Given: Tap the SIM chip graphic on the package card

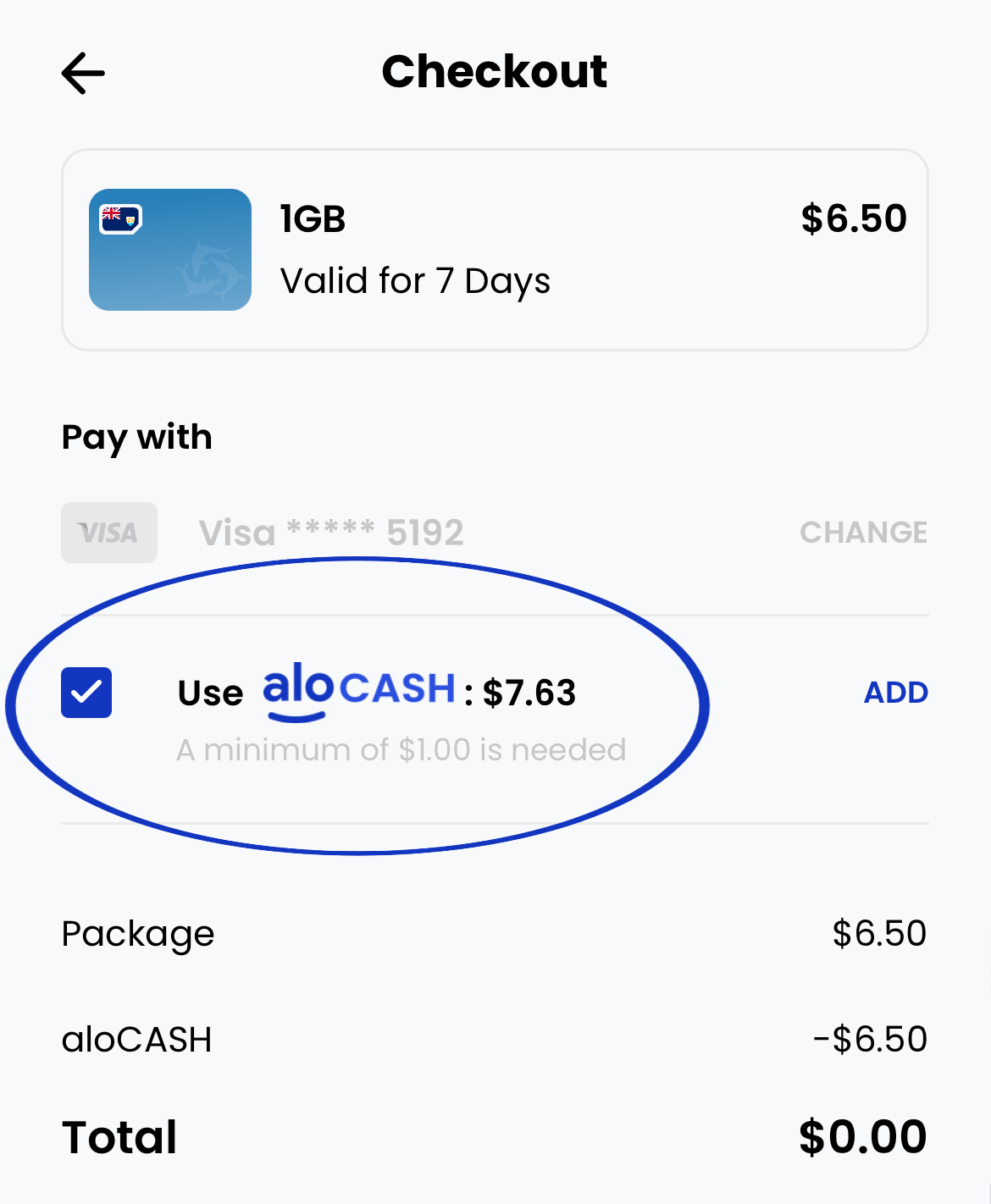Looking at the screenshot, I should (119, 218).
